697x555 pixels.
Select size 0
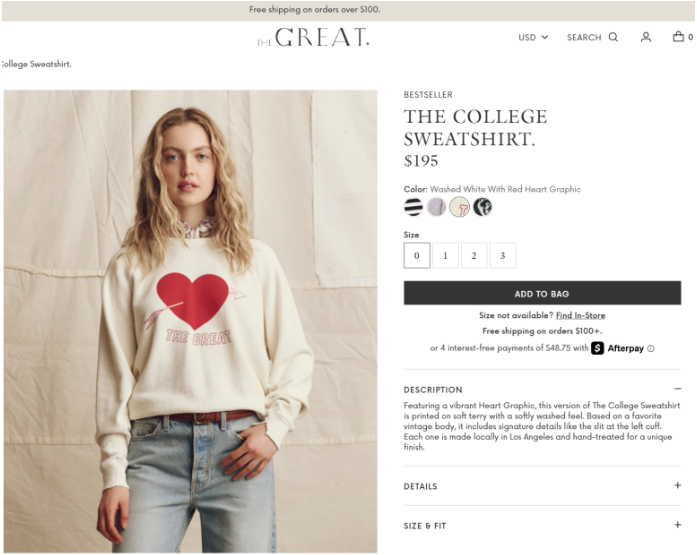click(x=417, y=256)
